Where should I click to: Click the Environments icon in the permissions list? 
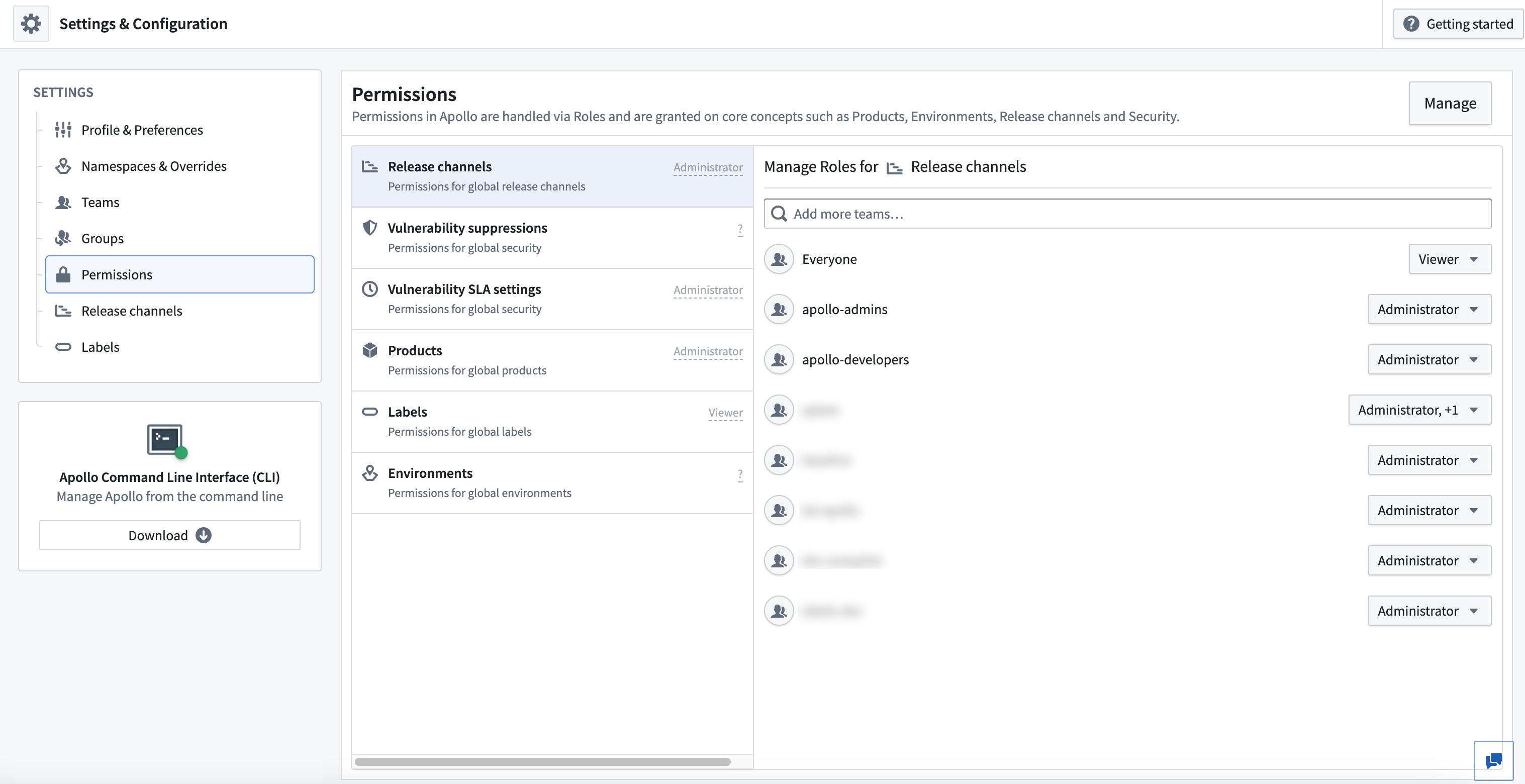[370, 473]
